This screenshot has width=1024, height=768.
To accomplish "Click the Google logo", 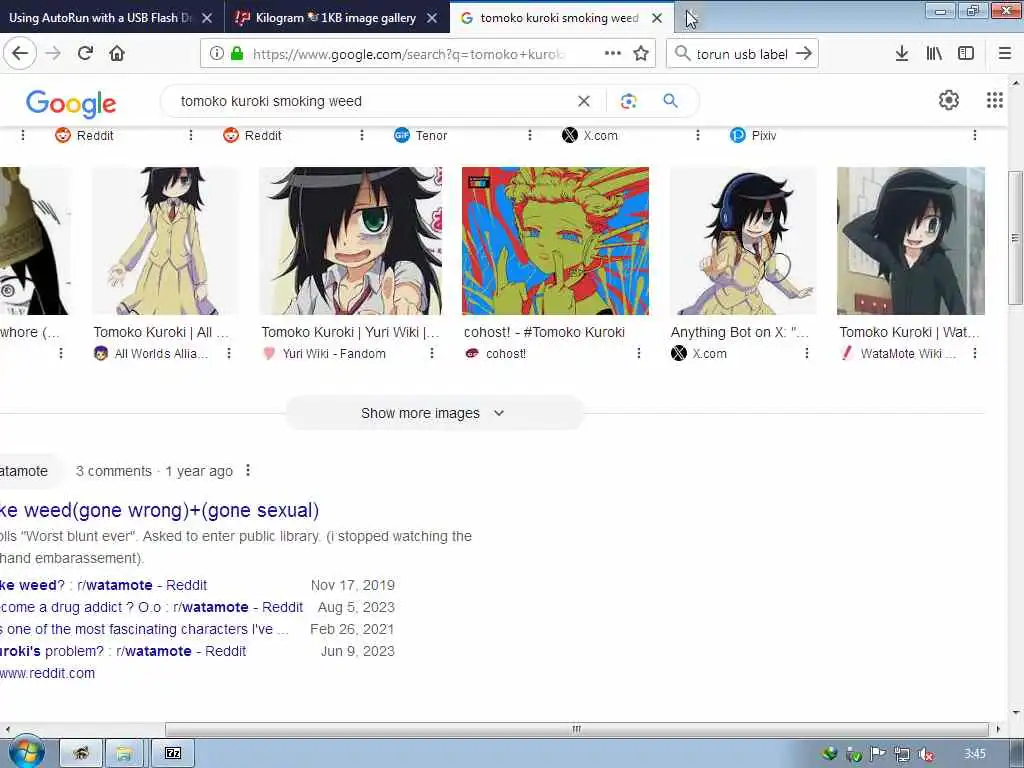I will click(x=71, y=103).
